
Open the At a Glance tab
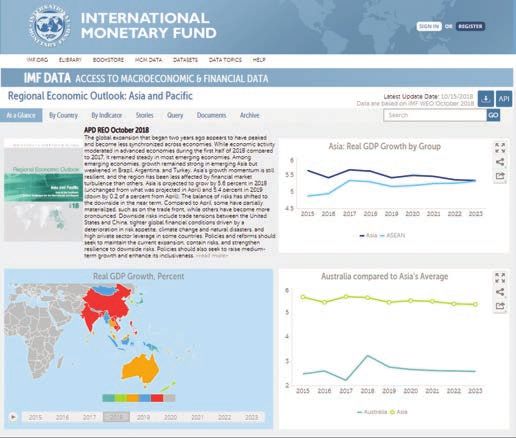(x=21, y=115)
